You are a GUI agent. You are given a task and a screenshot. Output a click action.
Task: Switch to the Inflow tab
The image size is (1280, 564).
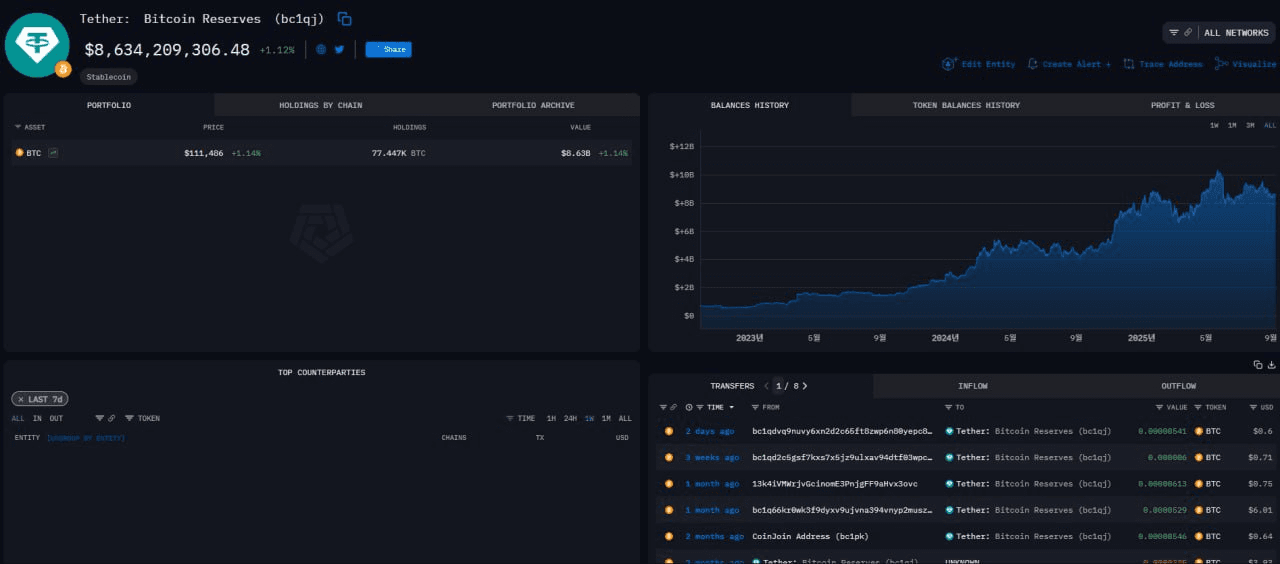(973, 386)
